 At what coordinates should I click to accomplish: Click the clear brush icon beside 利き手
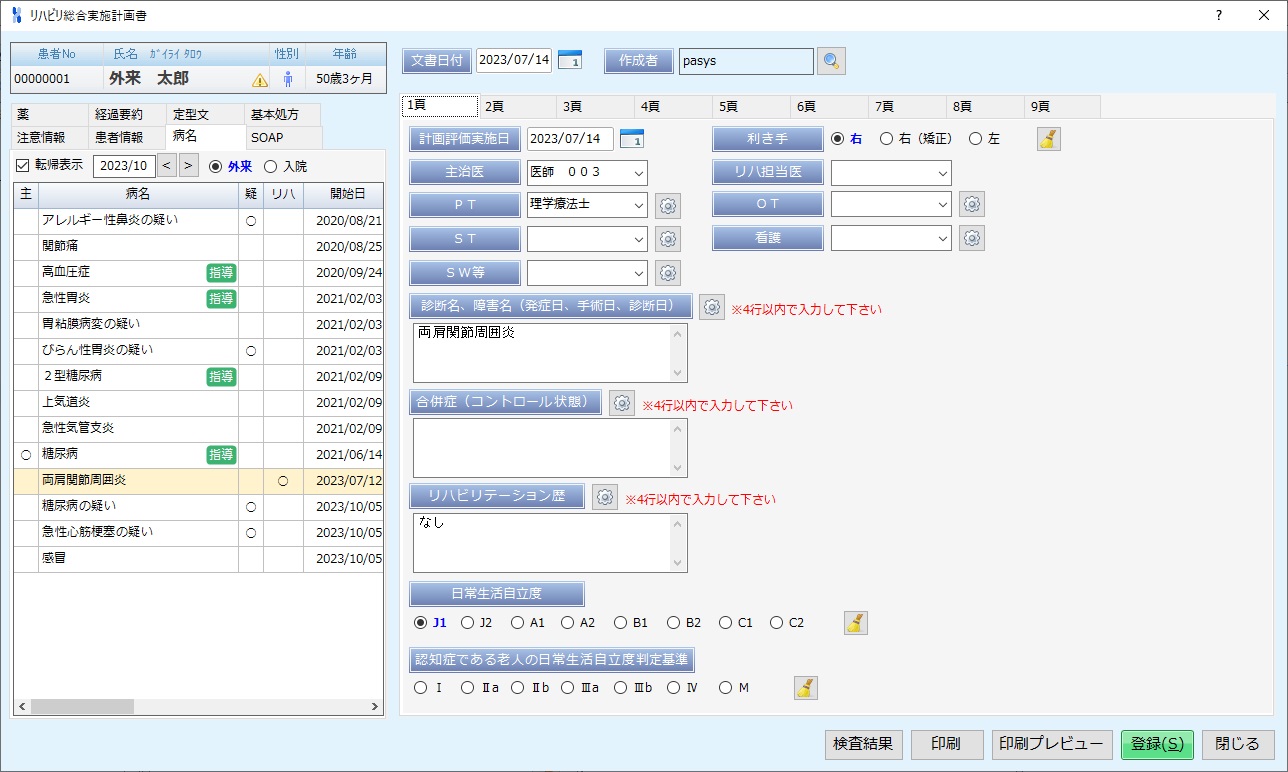[x=1047, y=139]
